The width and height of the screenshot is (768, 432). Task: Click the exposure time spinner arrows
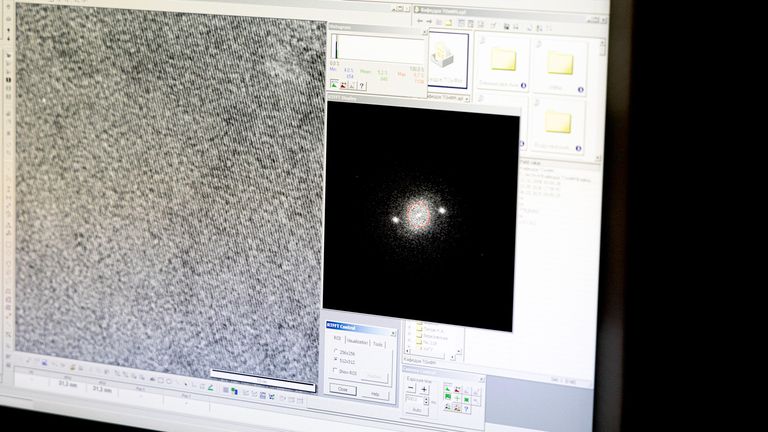426,401
